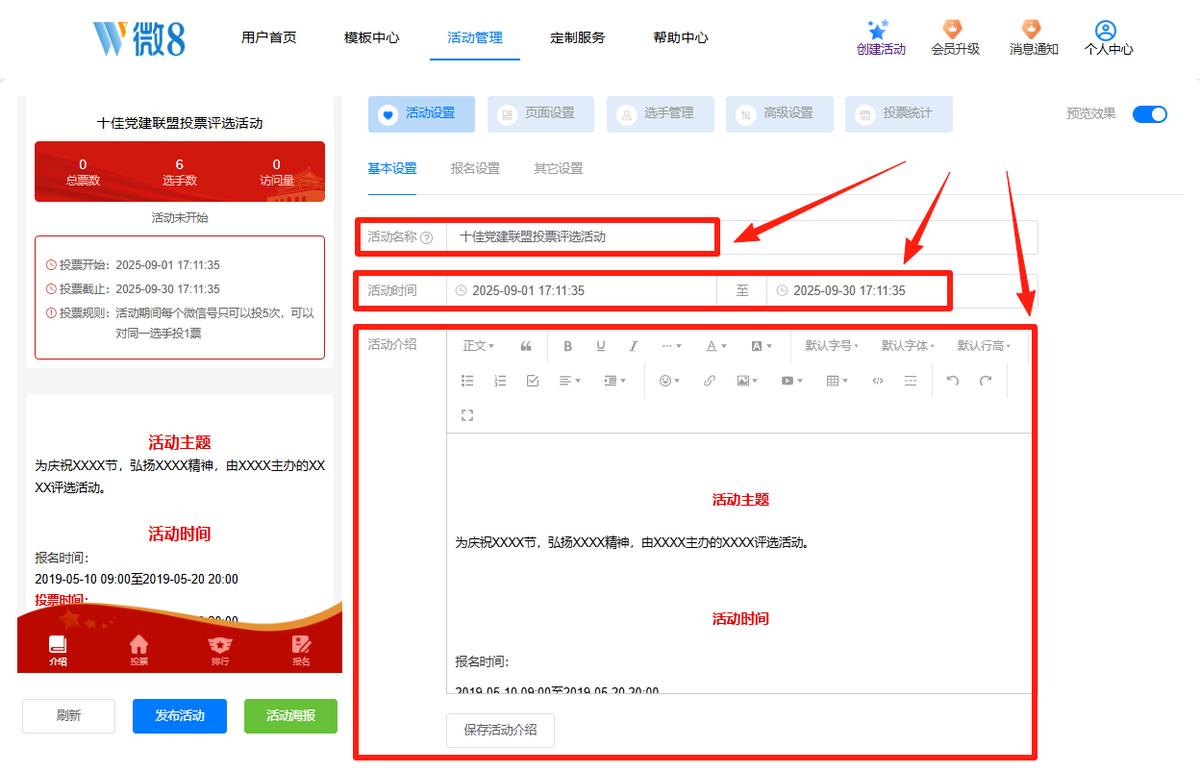The height and width of the screenshot is (770, 1200).
Task: Redo the editor change
Action: pos(985,381)
